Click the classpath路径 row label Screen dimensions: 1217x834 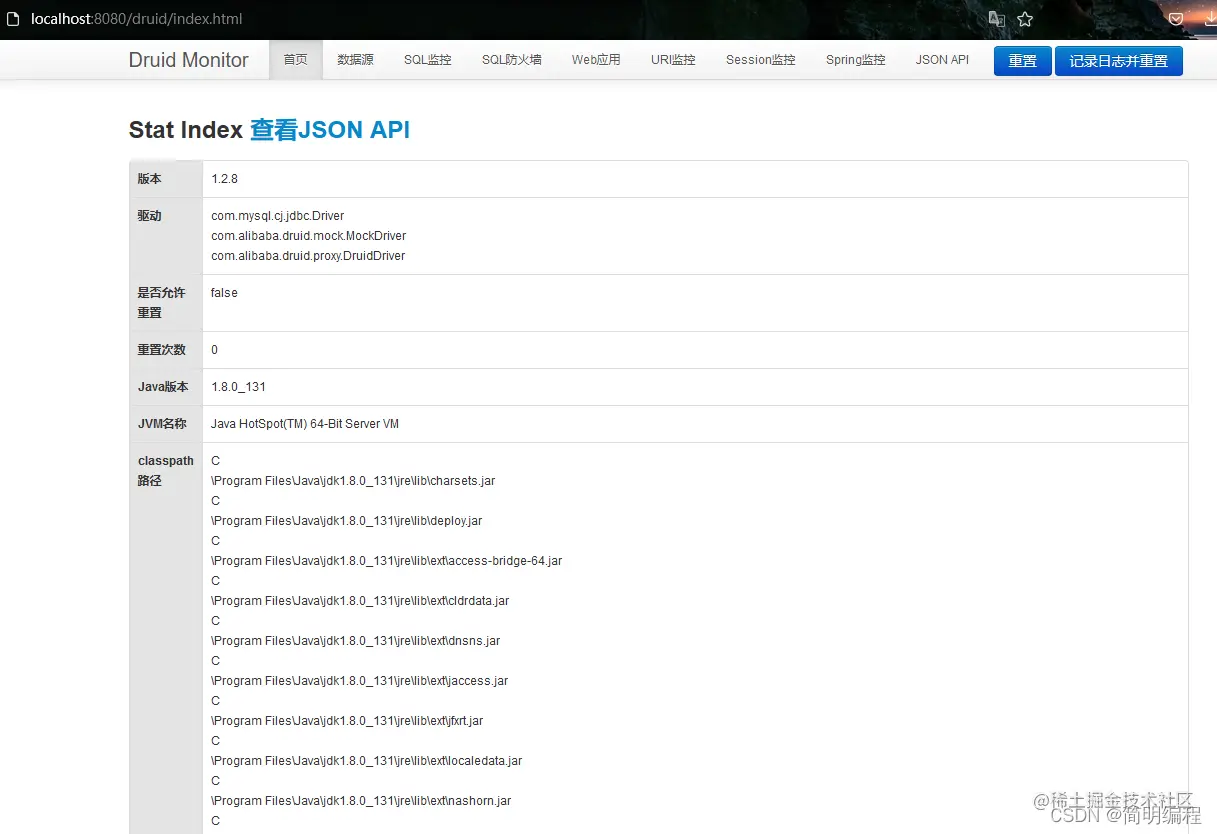(166, 471)
